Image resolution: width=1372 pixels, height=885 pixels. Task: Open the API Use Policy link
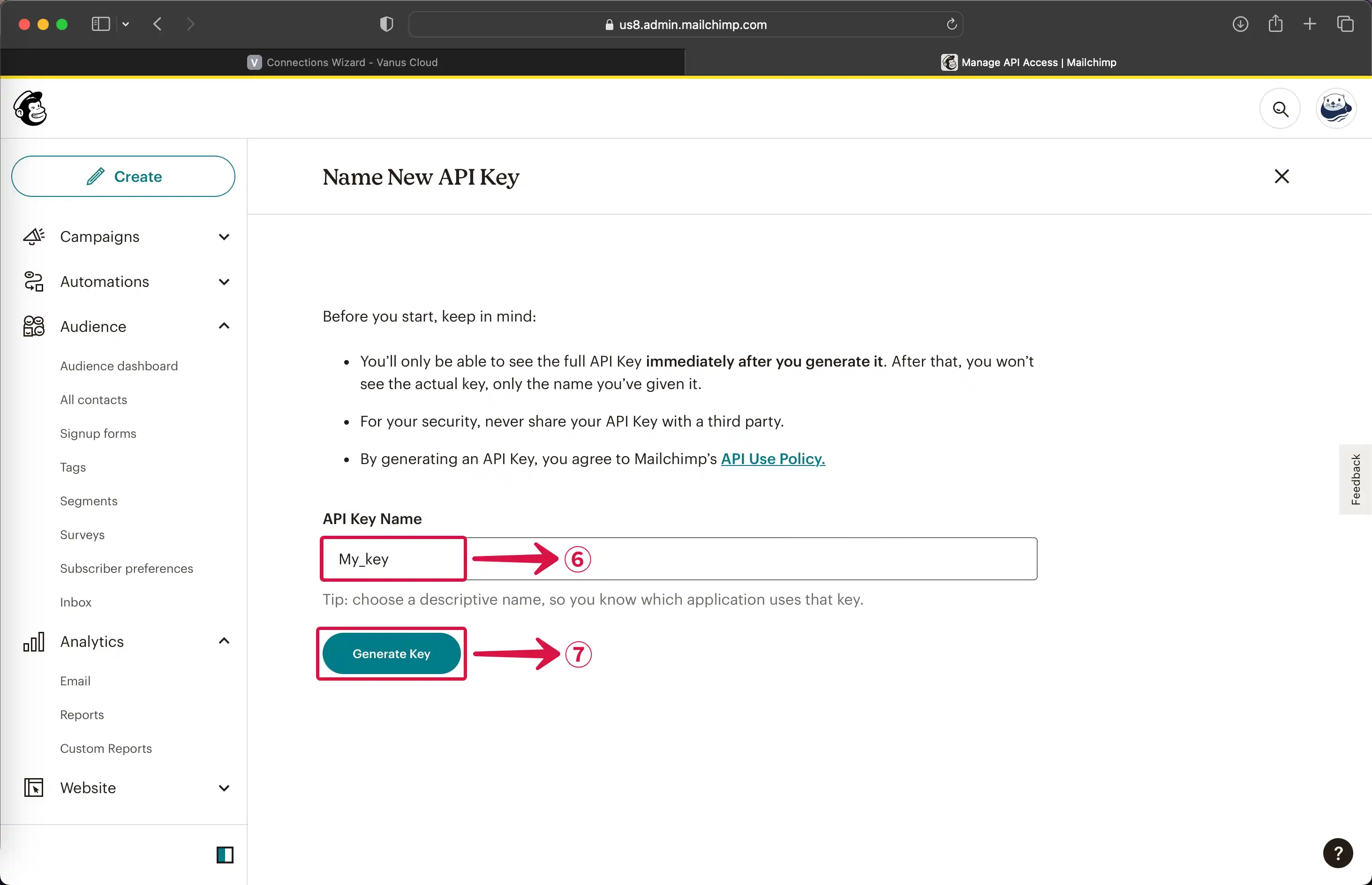click(x=772, y=458)
